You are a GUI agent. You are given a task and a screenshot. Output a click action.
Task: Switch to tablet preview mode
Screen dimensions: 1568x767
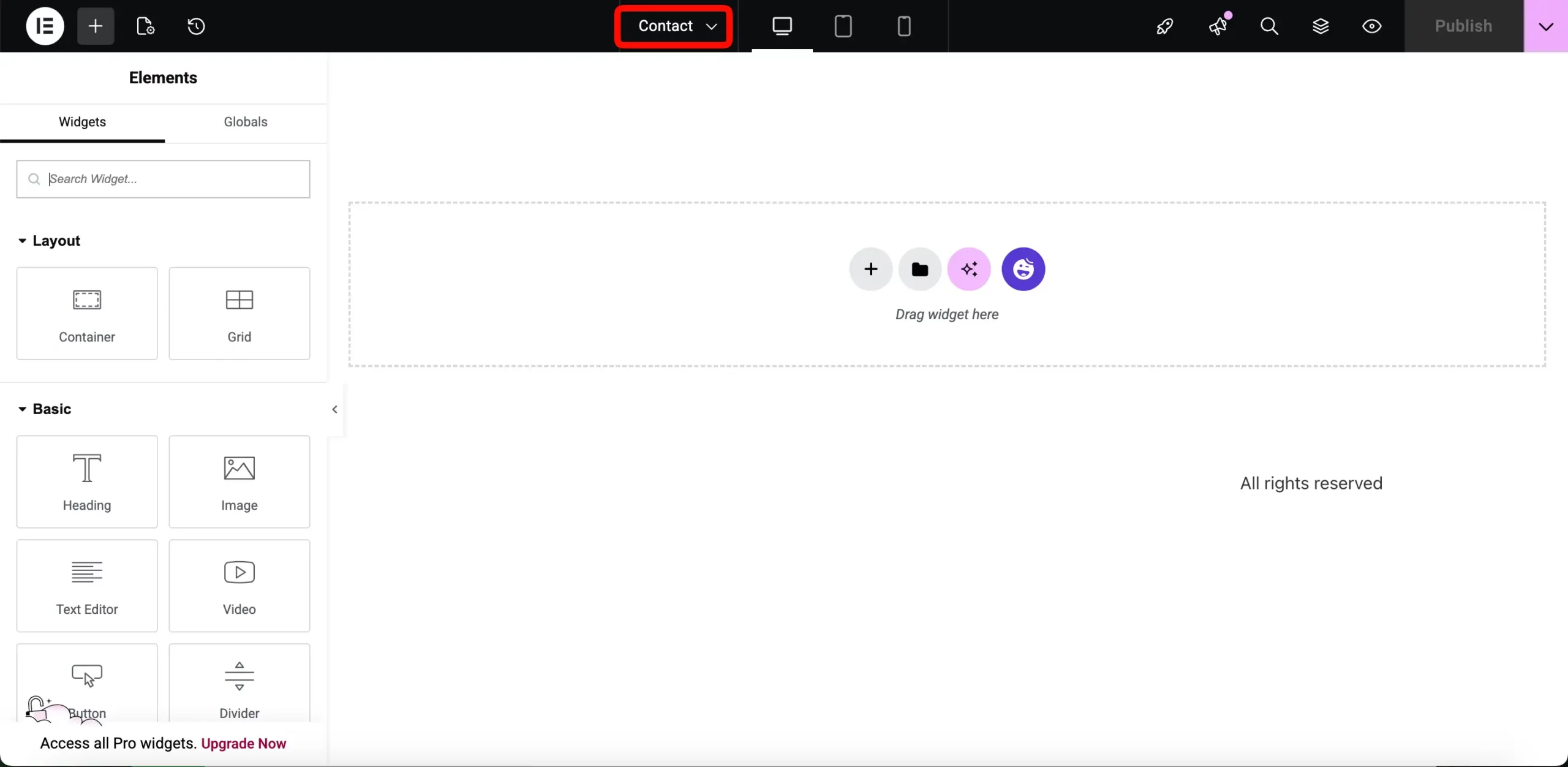pyautogui.click(x=843, y=26)
